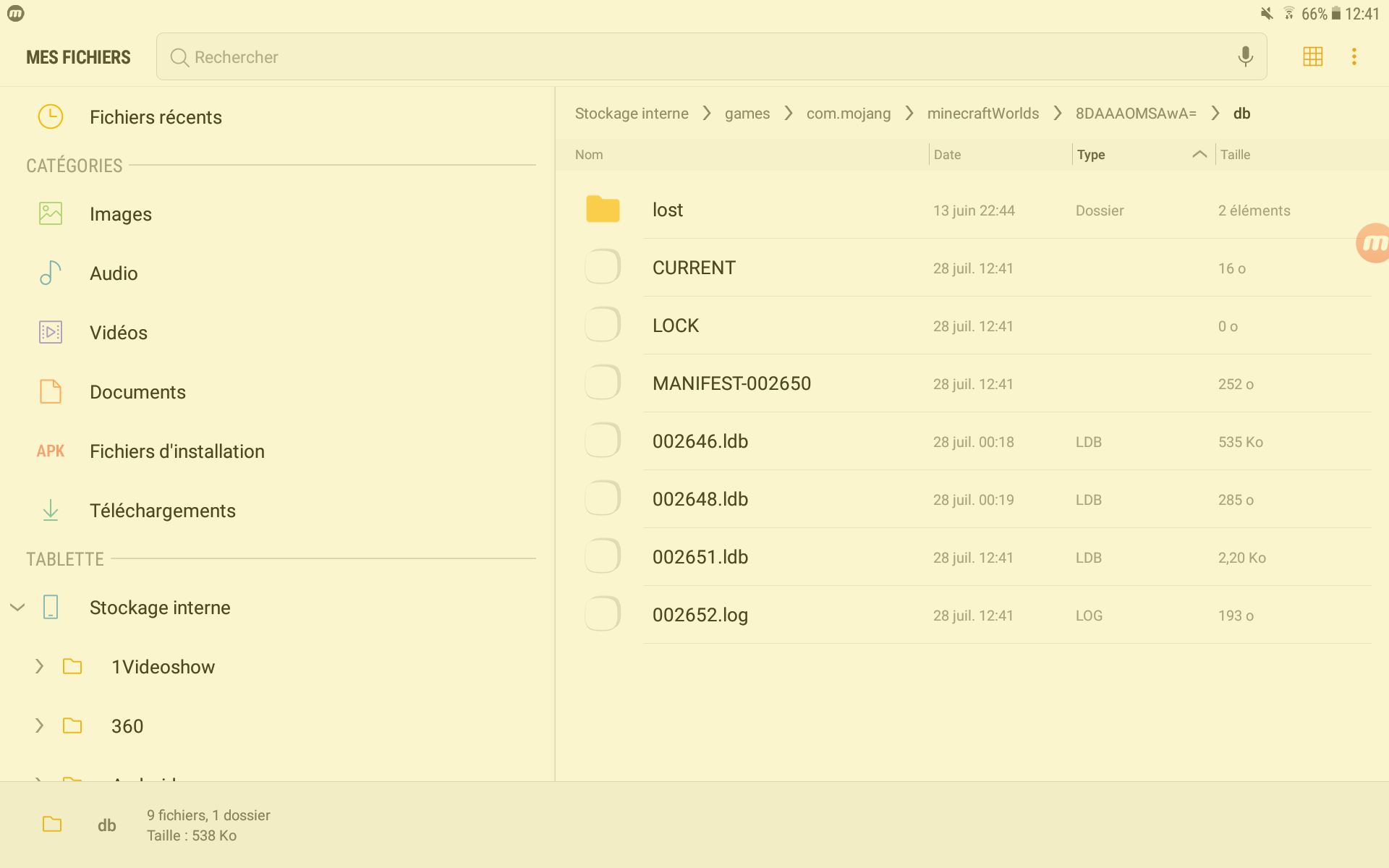Select the CURRENT file checkbox
This screenshot has height=868, width=1389.
pyautogui.click(x=603, y=267)
